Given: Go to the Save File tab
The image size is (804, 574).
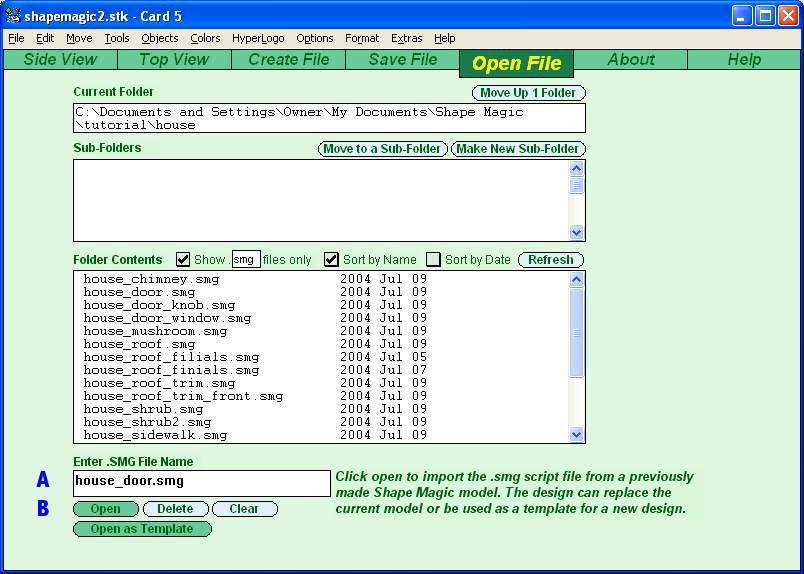Looking at the screenshot, I should click(x=402, y=59).
